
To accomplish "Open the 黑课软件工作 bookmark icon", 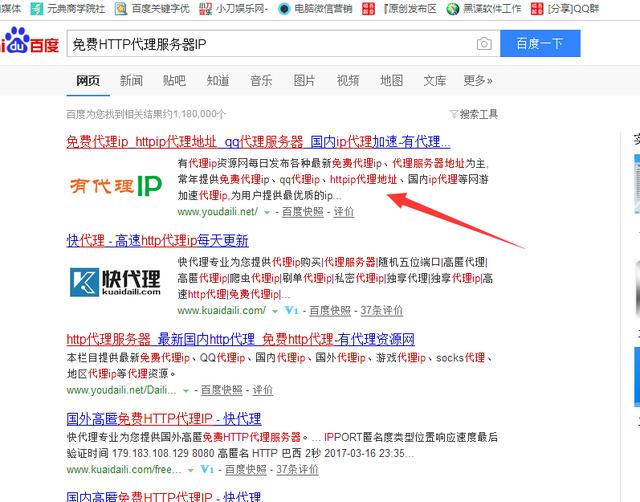I will (x=453, y=9).
